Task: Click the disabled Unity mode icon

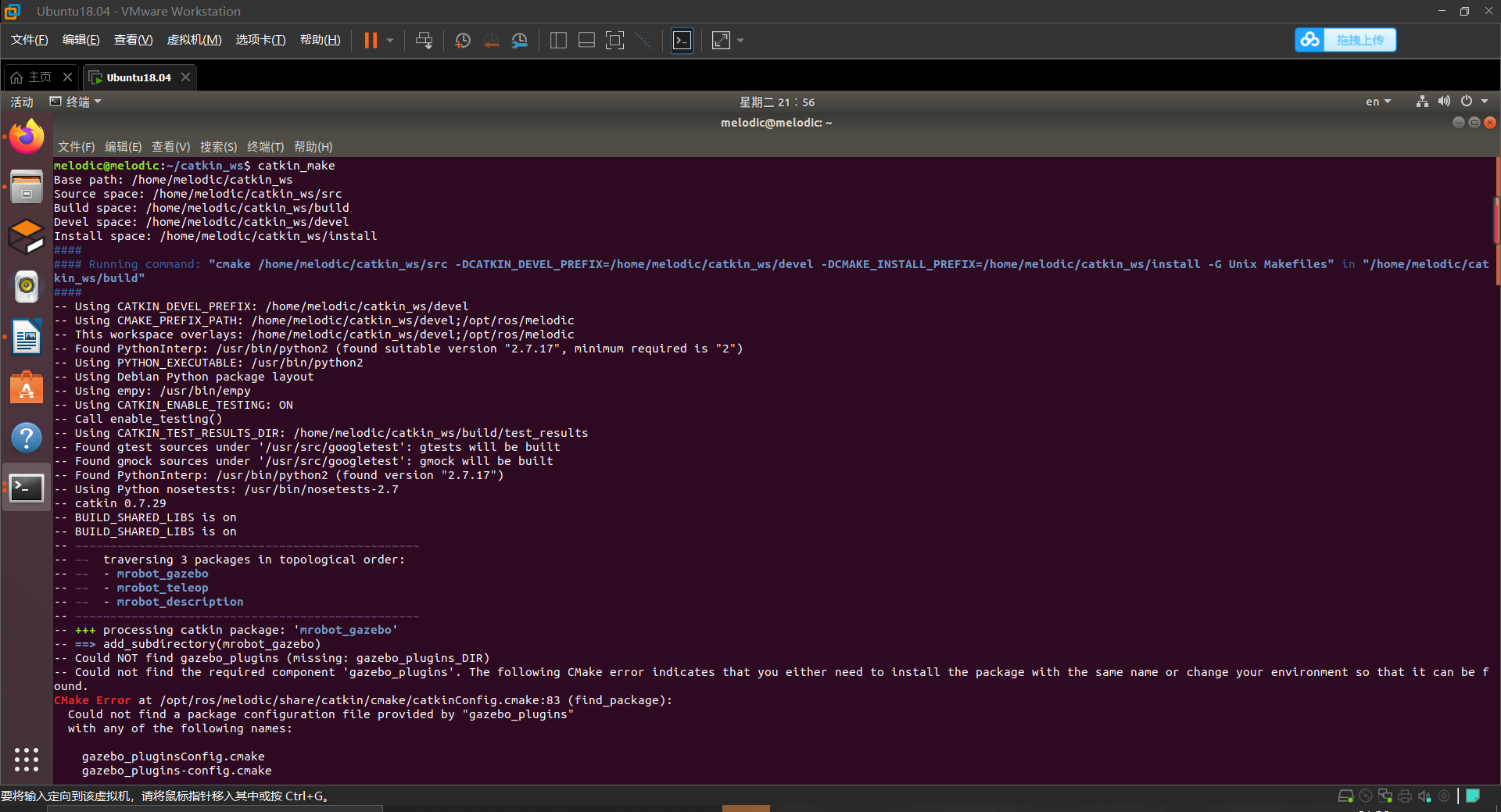Action: (x=643, y=41)
